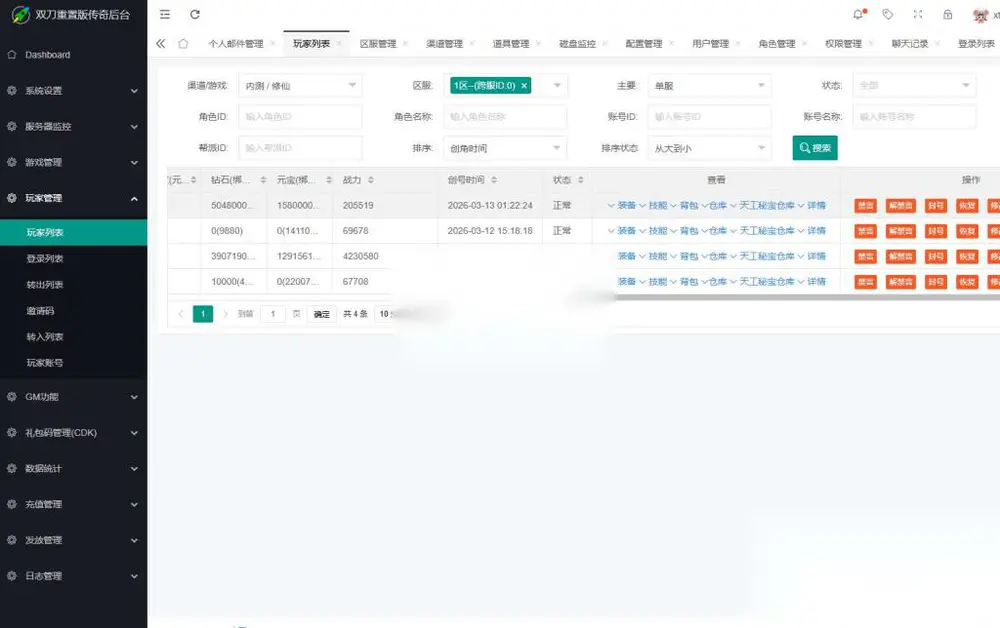Click the lock screen icon
1000x628 pixels.
(x=948, y=14)
